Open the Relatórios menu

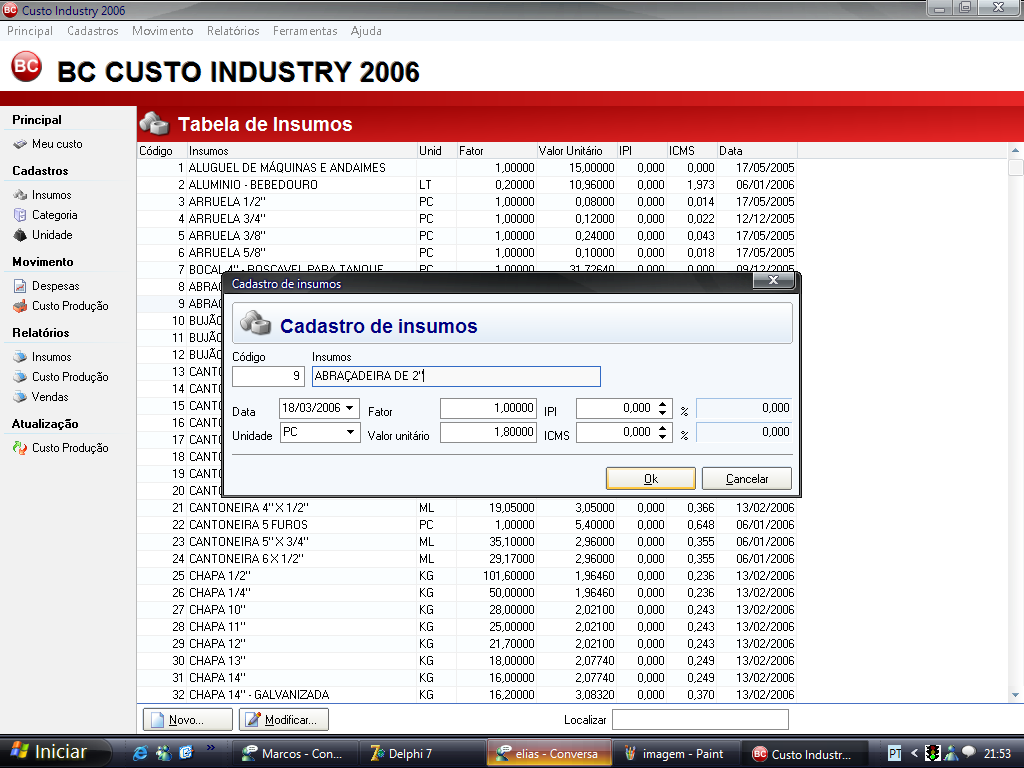pos(233,31)
